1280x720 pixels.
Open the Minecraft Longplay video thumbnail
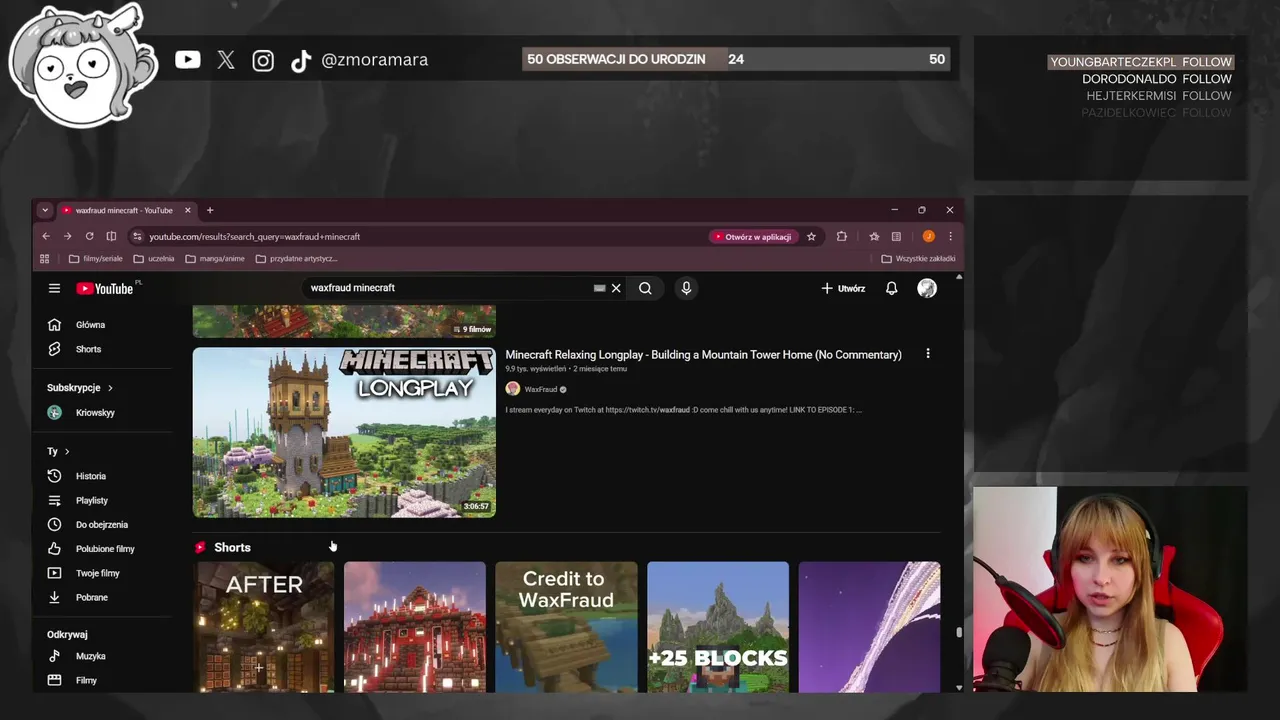344,432
